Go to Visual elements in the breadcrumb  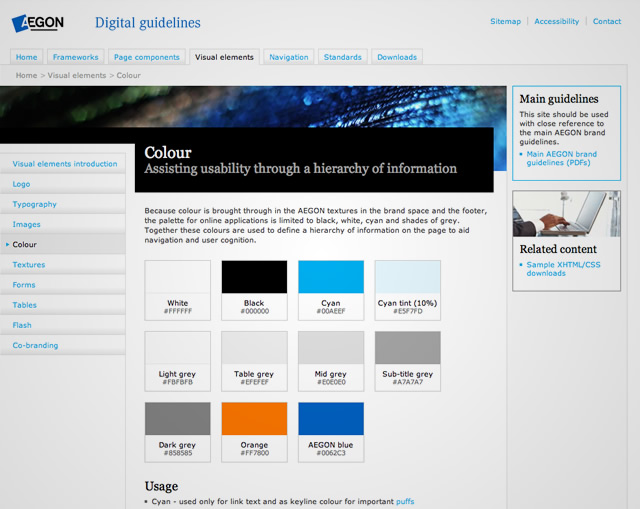tap(77, 75)
